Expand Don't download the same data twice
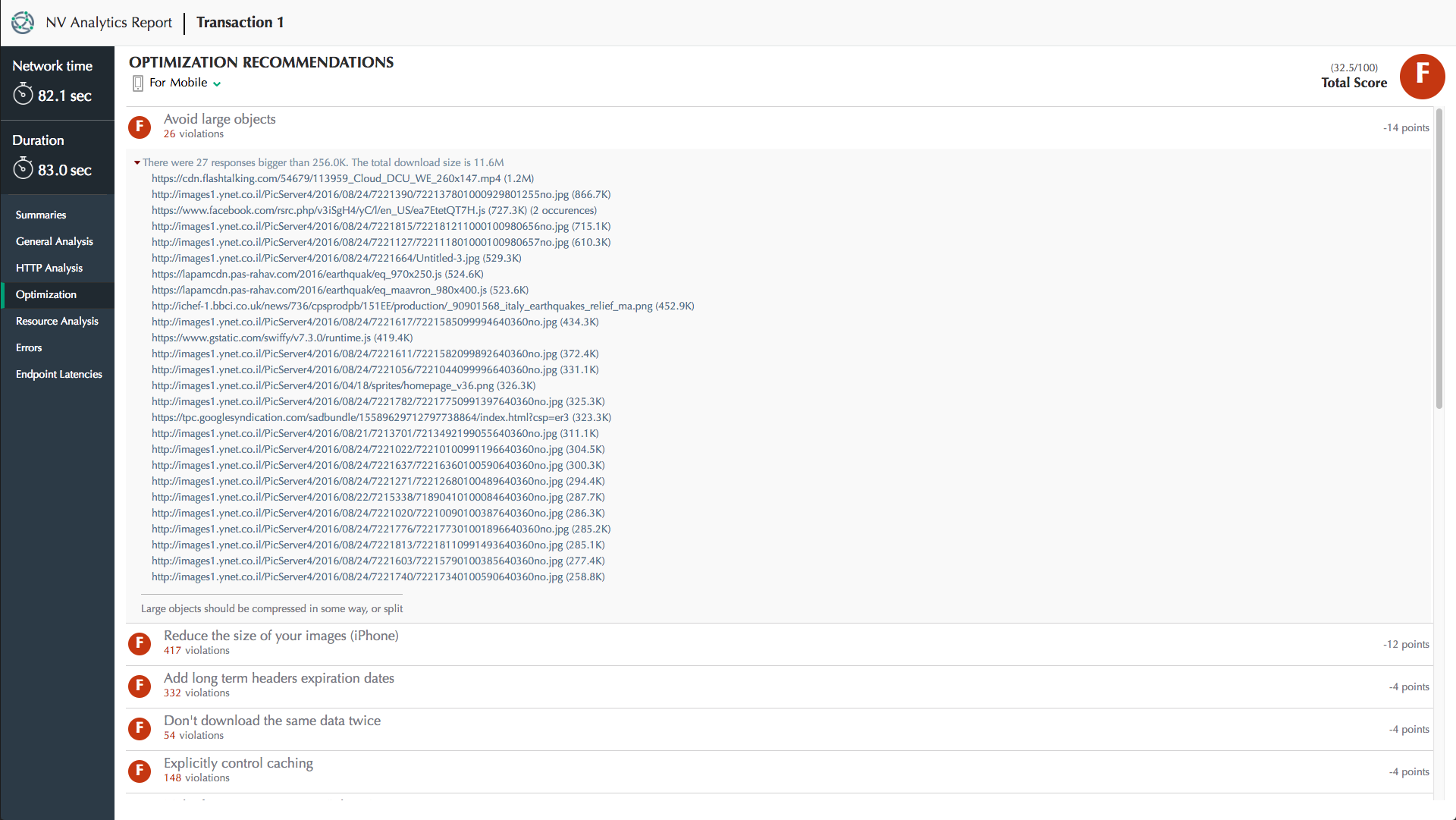Screen dimensions: 1456x820 pos(271,721)
